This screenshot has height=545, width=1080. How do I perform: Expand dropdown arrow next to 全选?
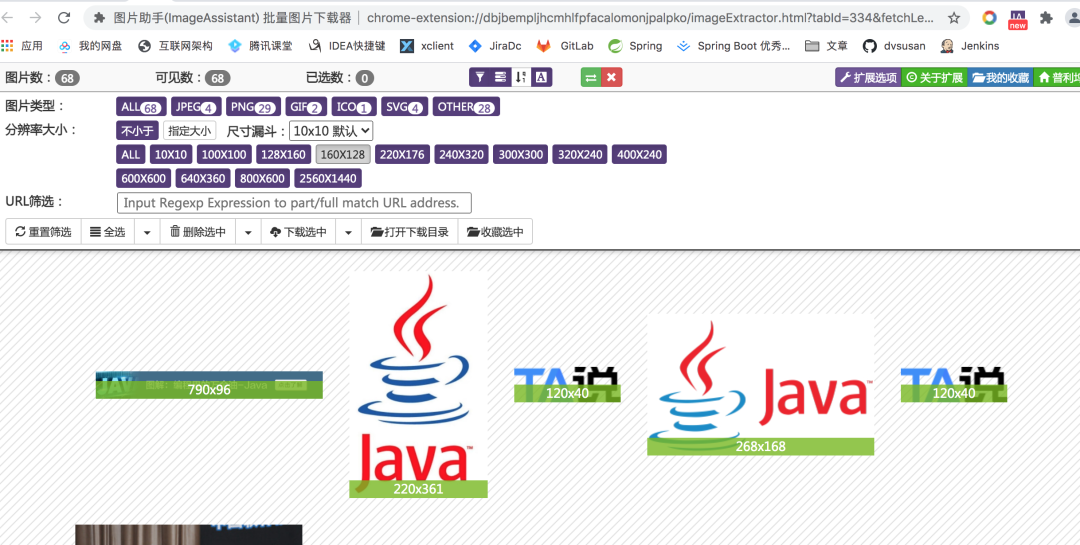[147, 232]
